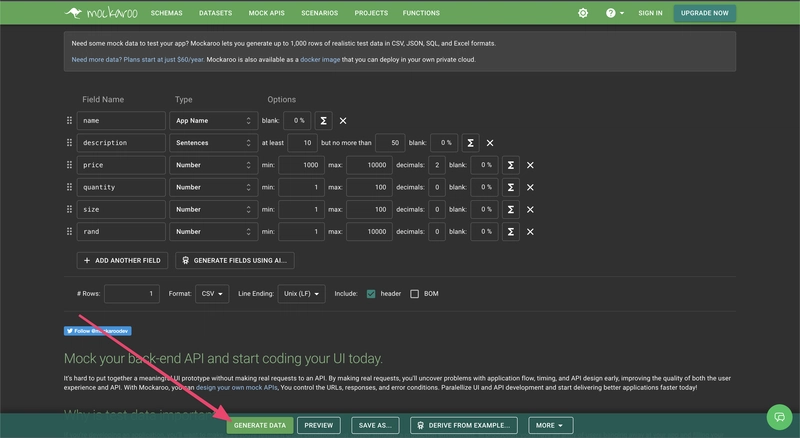
Task: Uncheck the header include checkbox
Action: tap(371, 294)
